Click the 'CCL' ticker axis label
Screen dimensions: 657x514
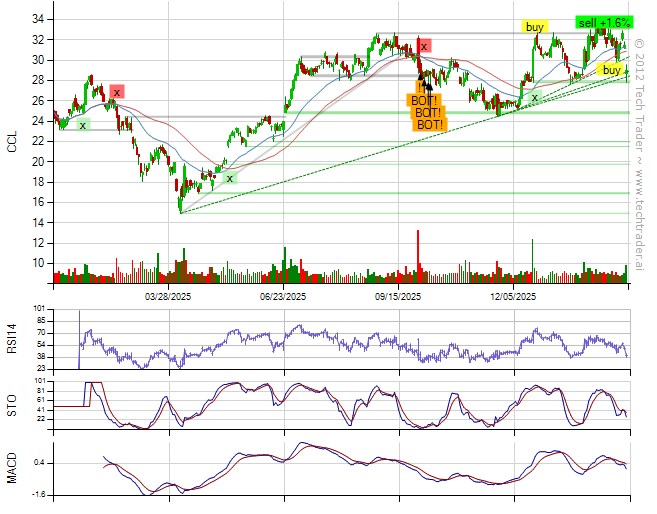coord(12,142)
